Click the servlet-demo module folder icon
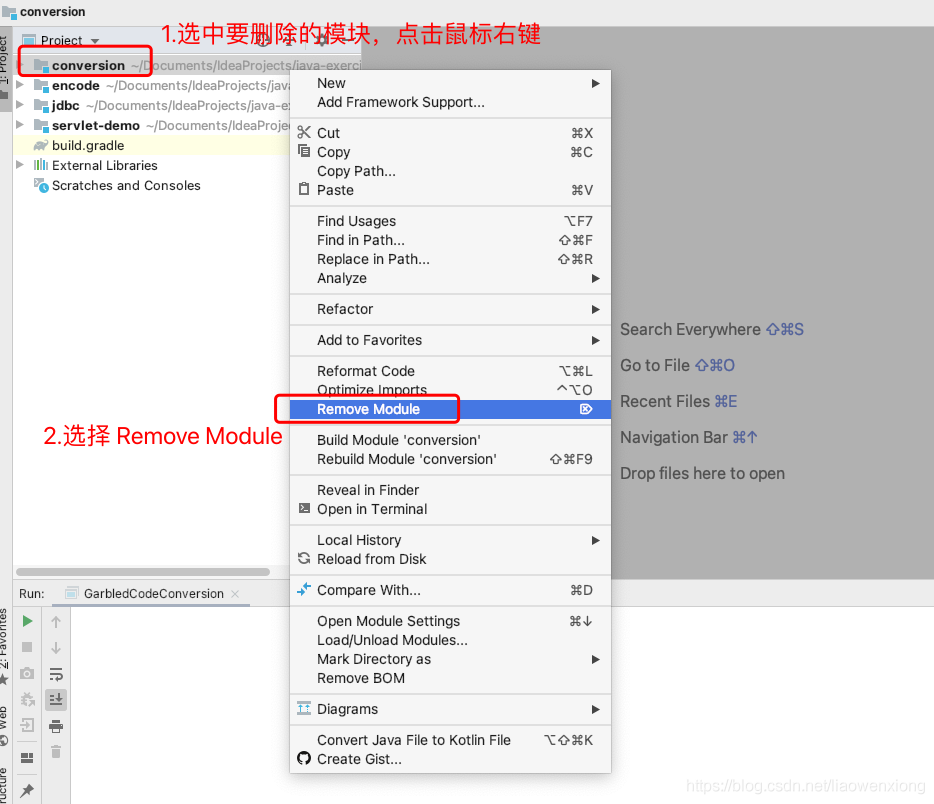The image size is (934, 804). click(x=41, y=125)
